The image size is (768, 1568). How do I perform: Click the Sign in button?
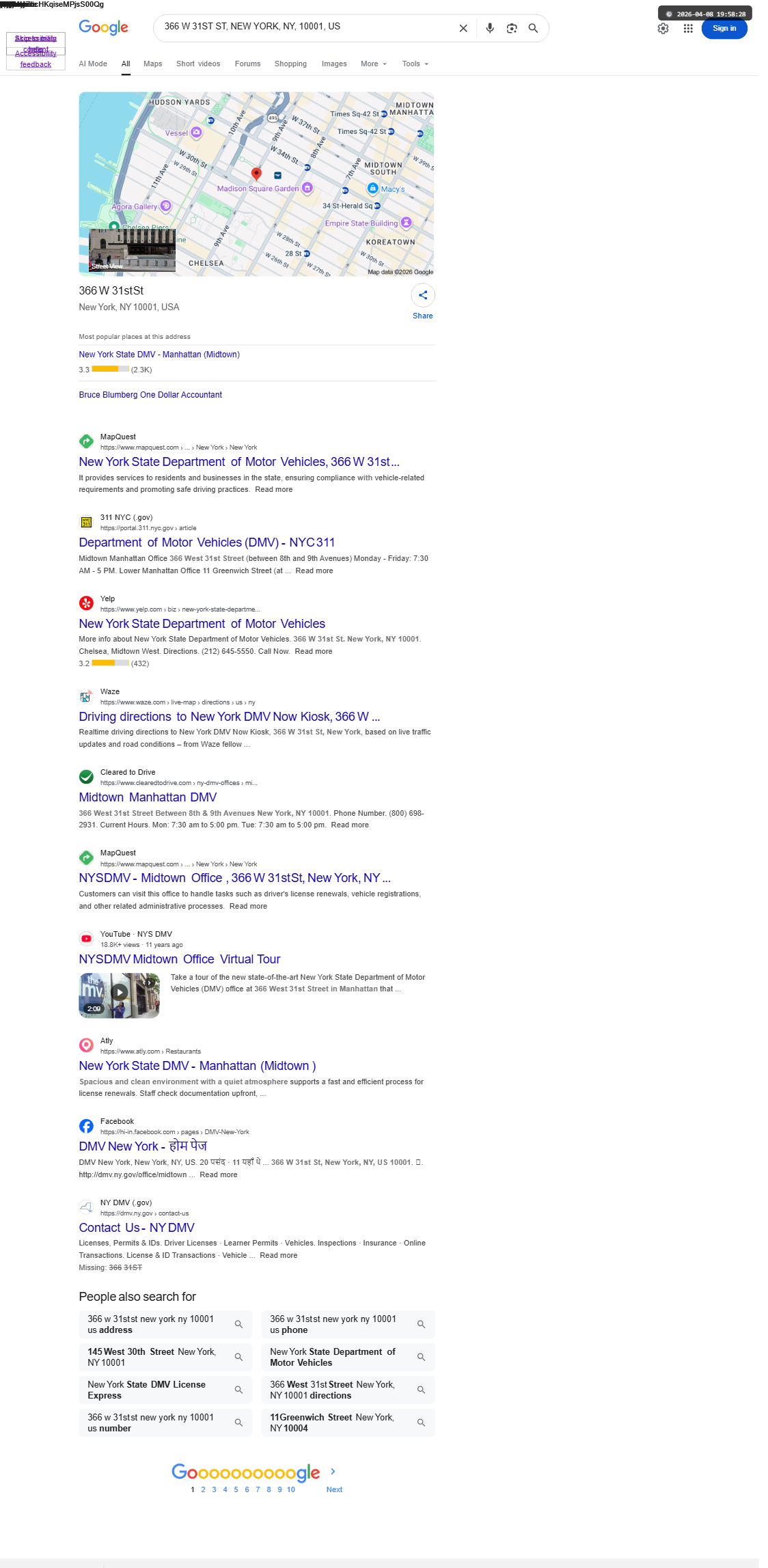pos(724,29)
